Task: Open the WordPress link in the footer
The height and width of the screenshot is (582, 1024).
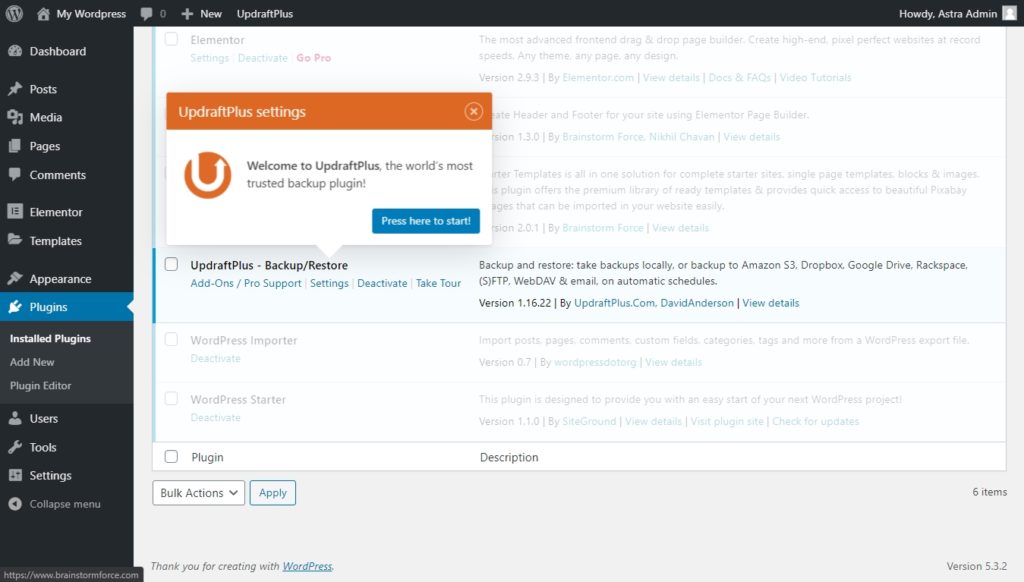Action: (x=307, y=566)
